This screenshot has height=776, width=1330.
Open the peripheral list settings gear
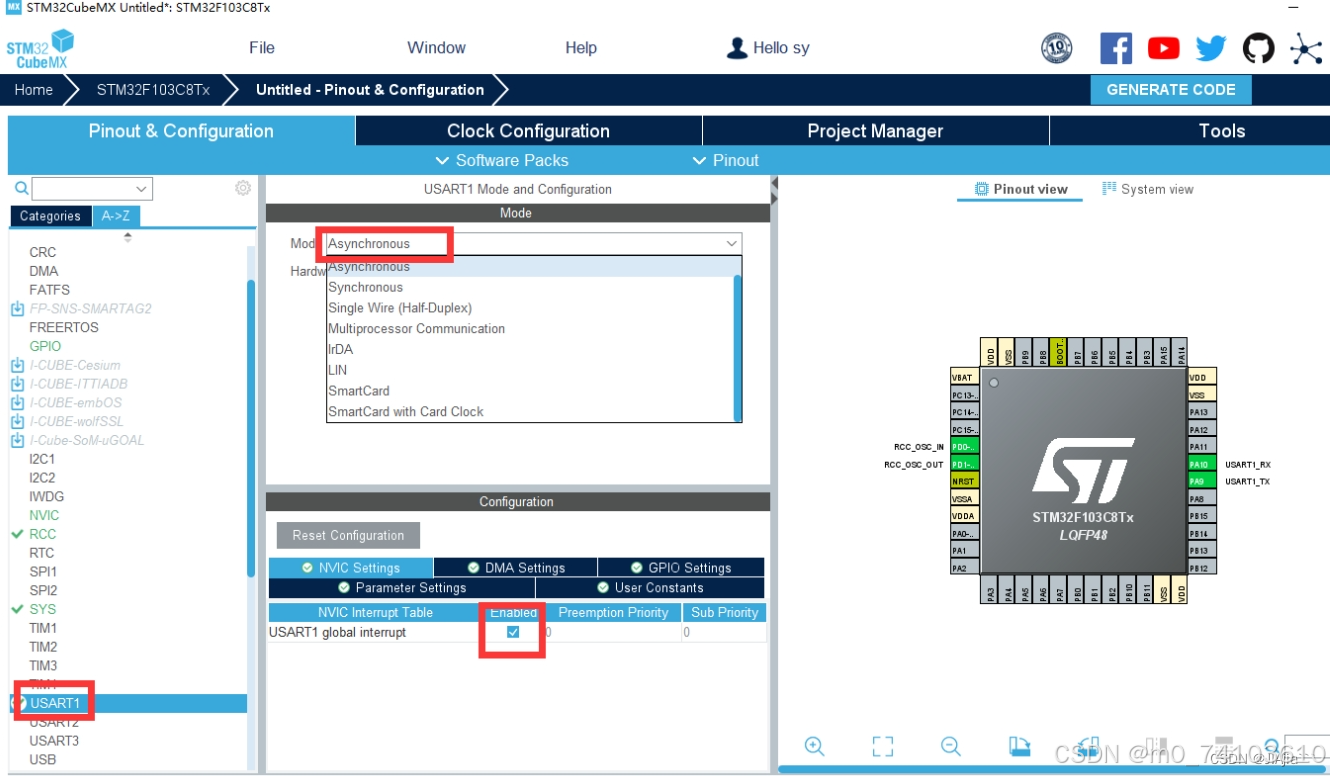click(243, 188)
